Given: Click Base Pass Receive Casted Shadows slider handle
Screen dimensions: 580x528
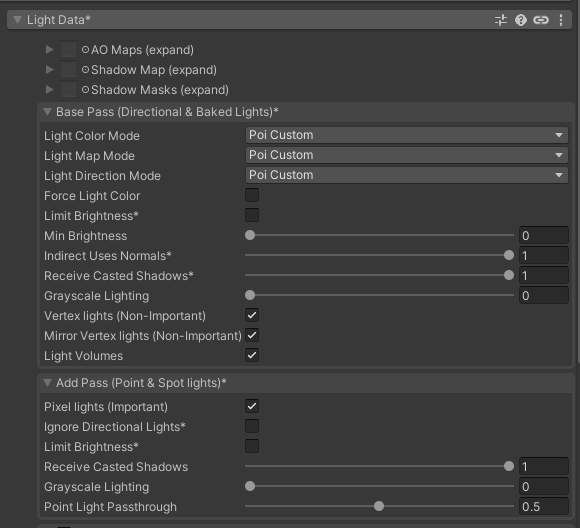Looking at the screenshot, I should pyautogui.click(x=509, y=275).
